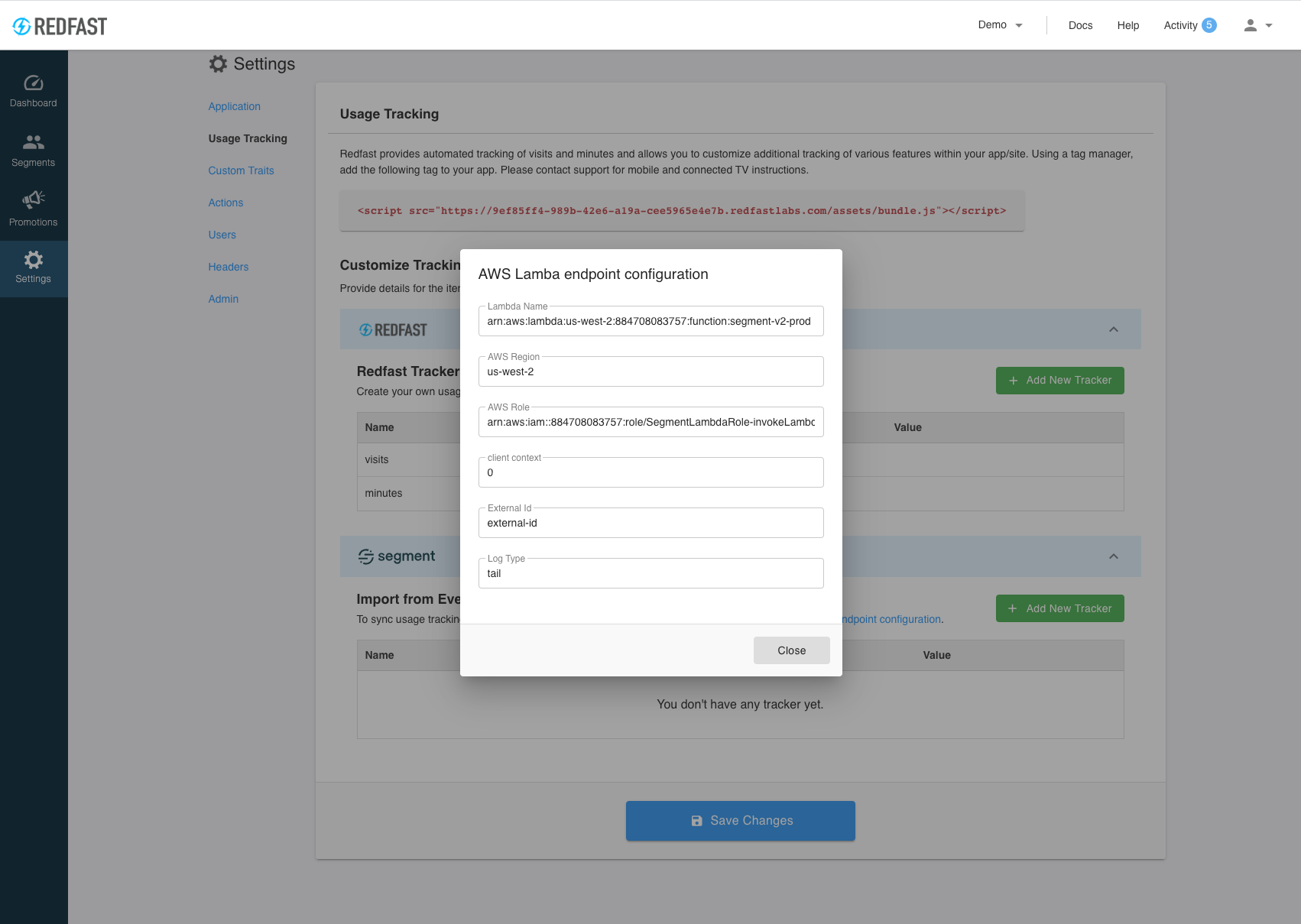Click the Segment logo in section header
1301x924 pixels.
coord(397,556)
